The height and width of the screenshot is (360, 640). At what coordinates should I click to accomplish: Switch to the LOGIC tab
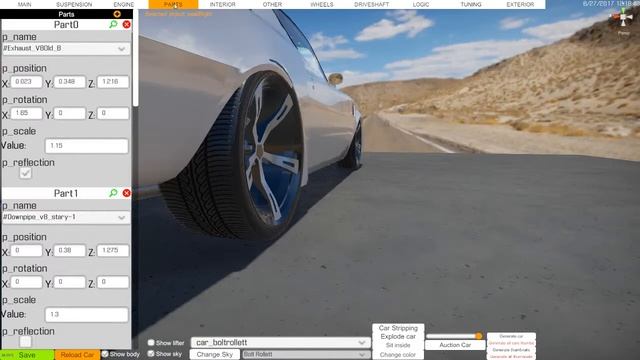(x=421, y=4)
